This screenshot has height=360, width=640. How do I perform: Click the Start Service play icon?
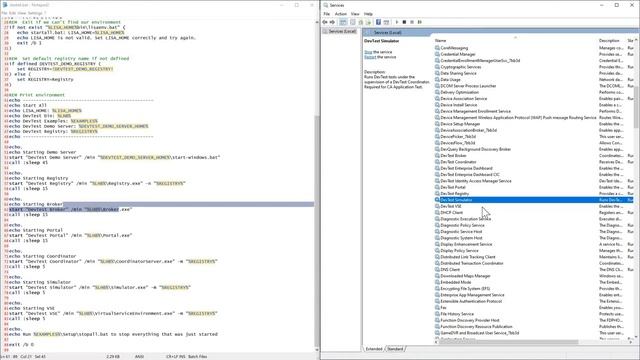pos(397,22)
